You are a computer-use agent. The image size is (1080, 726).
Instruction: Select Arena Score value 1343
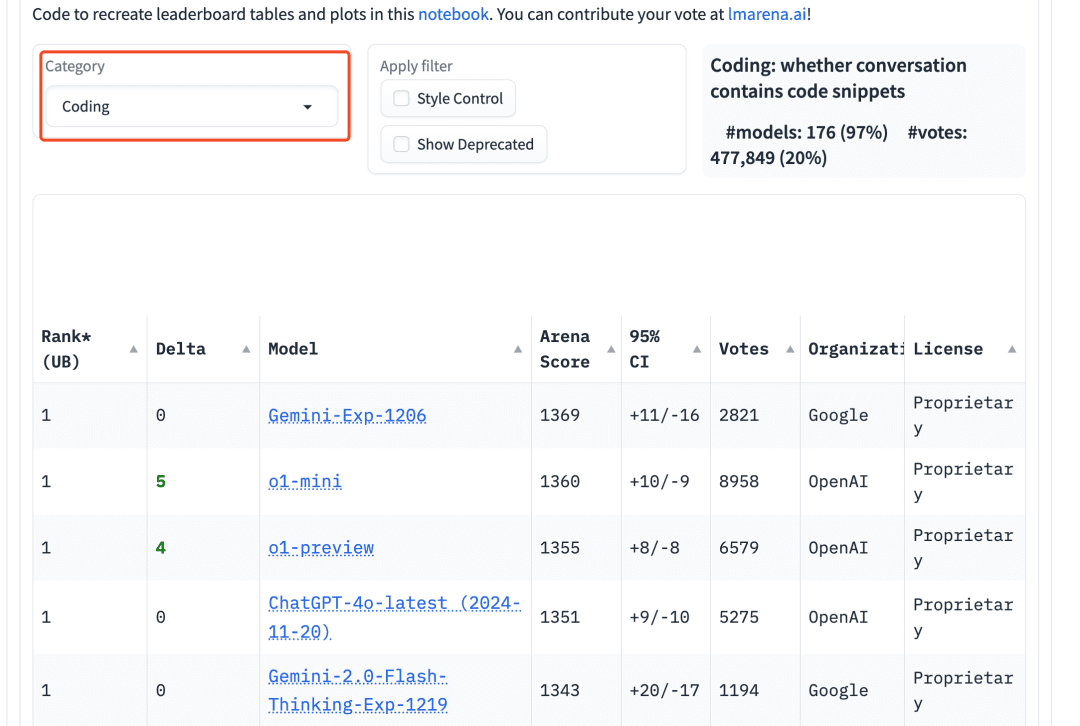560,690
